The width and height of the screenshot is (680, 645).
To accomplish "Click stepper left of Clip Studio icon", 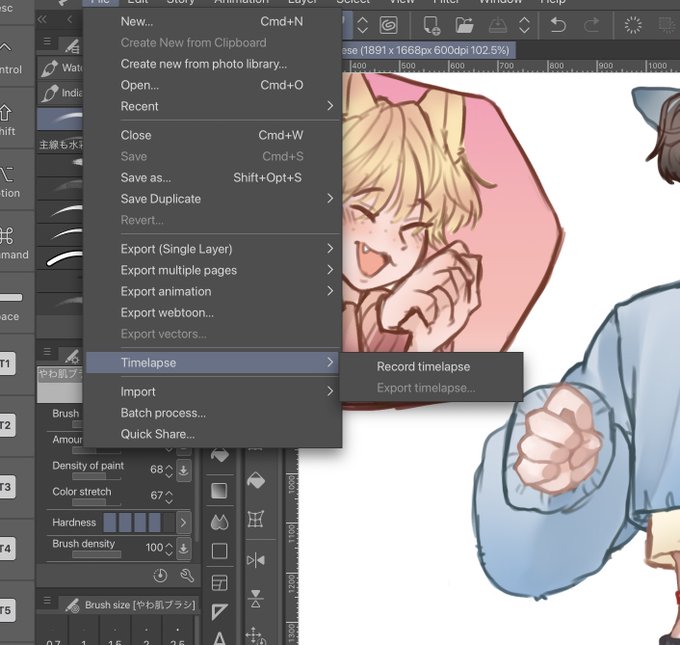I will pos(362,25).
